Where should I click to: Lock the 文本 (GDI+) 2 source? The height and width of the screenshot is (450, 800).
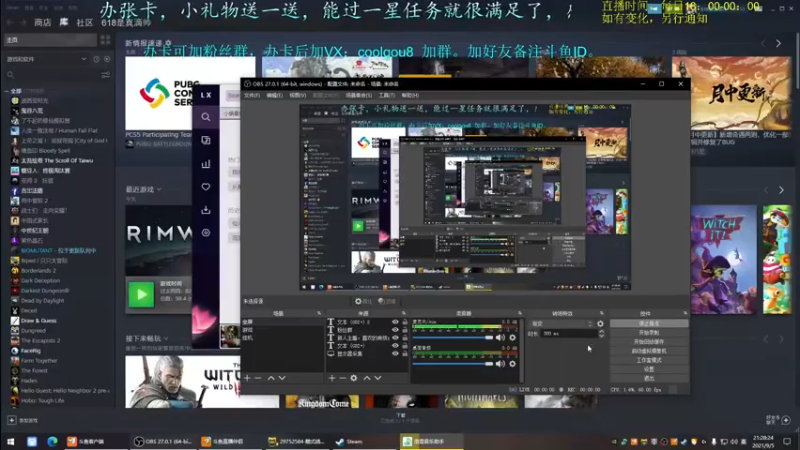click(405, 322)
